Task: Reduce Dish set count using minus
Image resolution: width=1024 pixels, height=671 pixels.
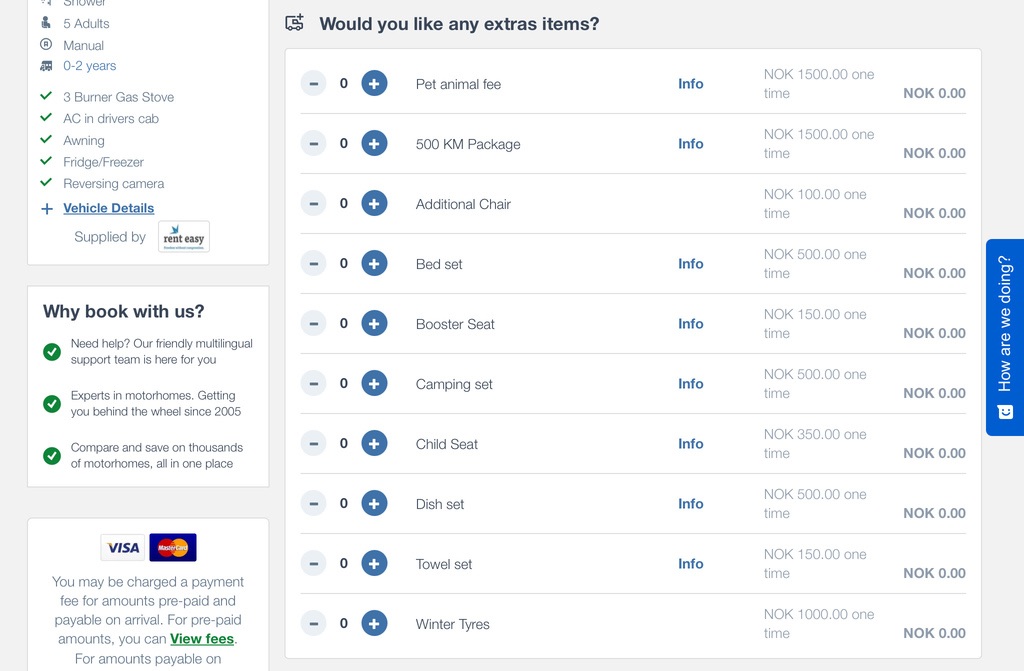Action: coord(314,504)
